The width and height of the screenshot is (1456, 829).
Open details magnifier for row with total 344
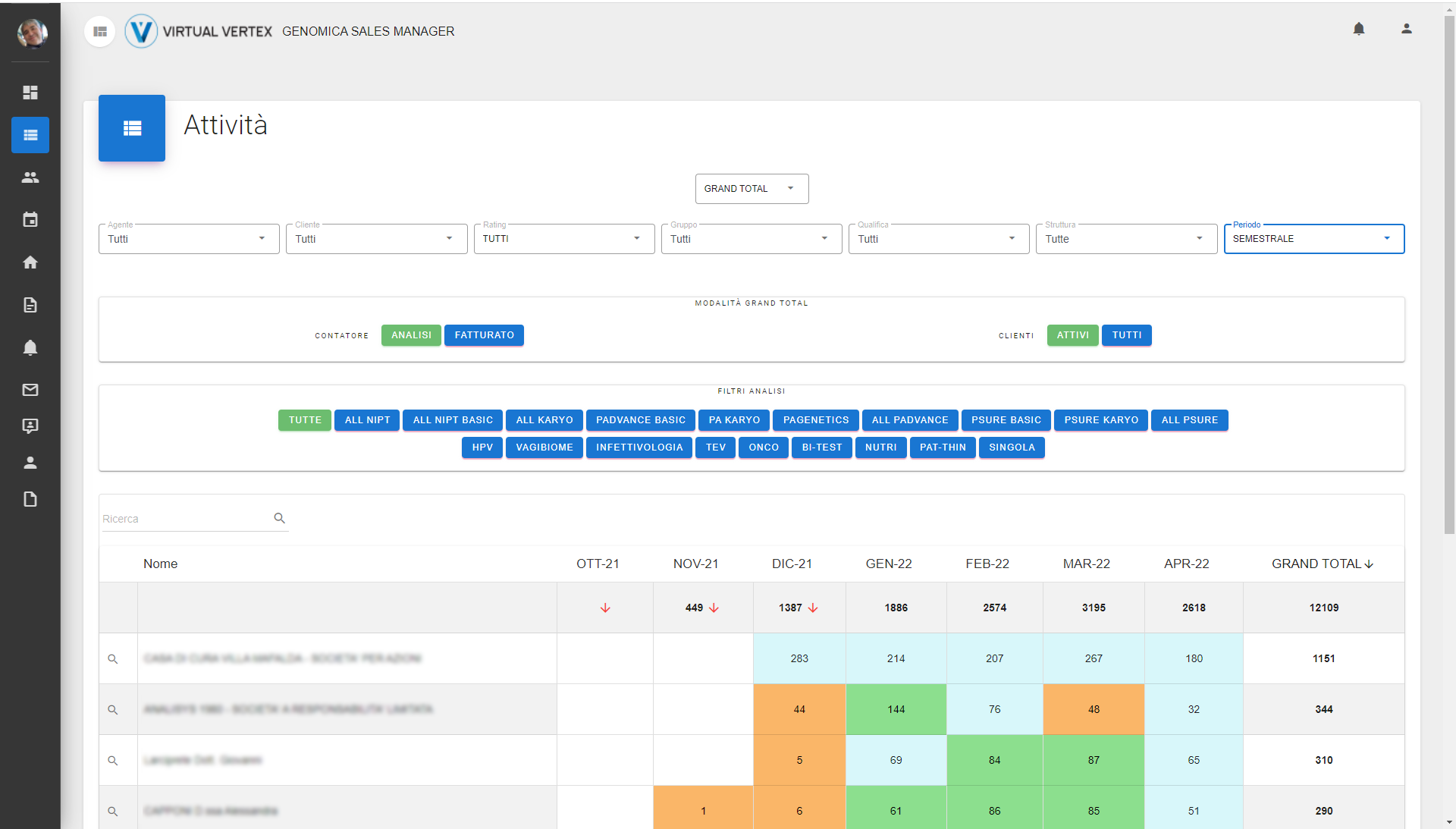click(113, 710)
